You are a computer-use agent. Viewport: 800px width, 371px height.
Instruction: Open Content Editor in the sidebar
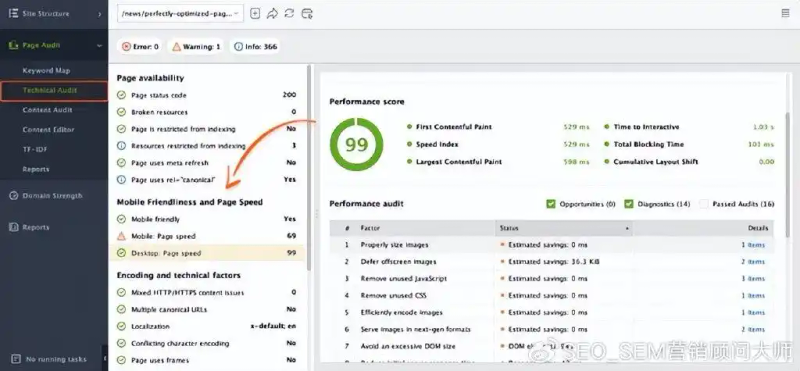coord(48,130)
